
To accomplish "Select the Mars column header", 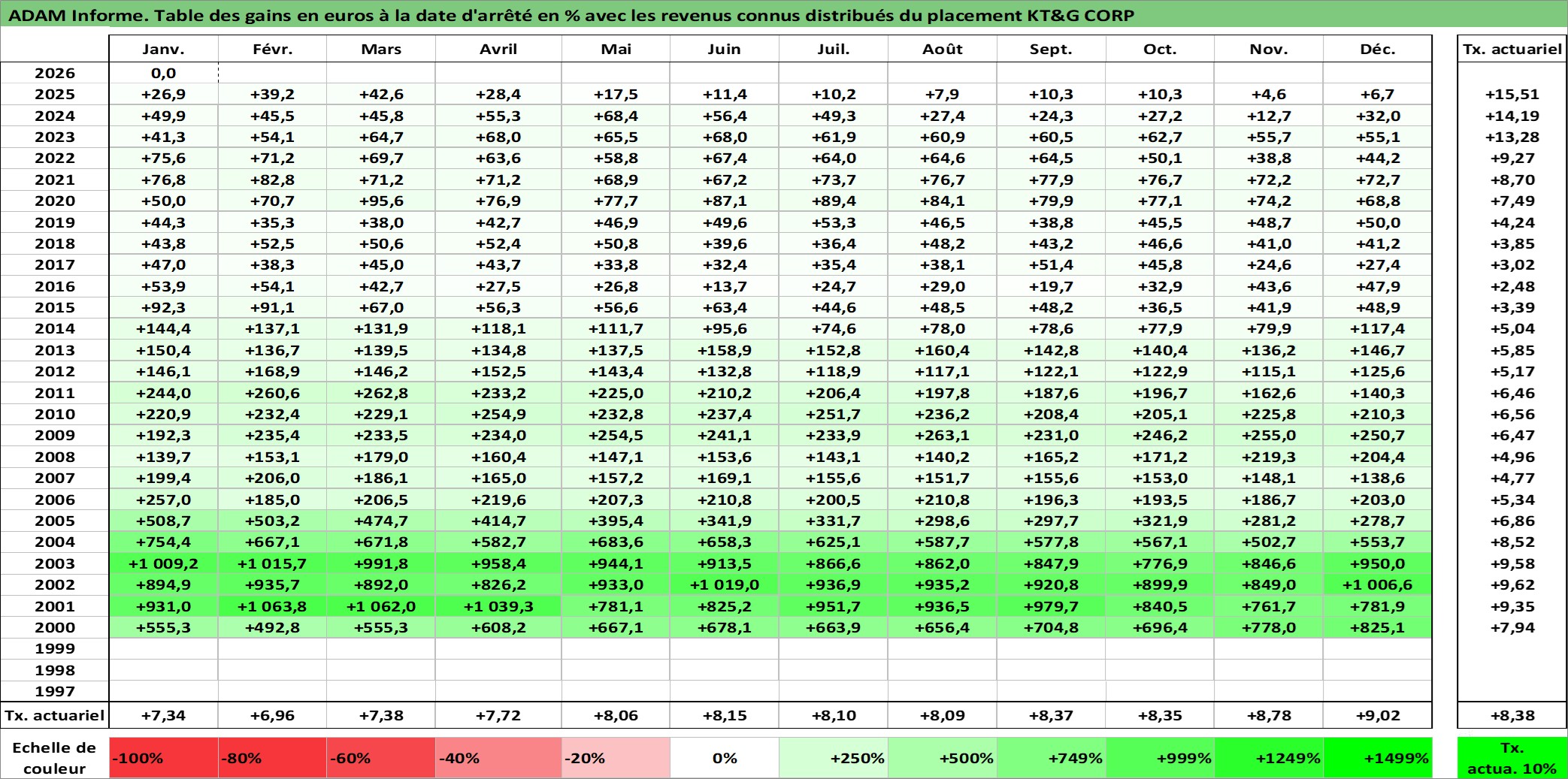I will (381, 49).
